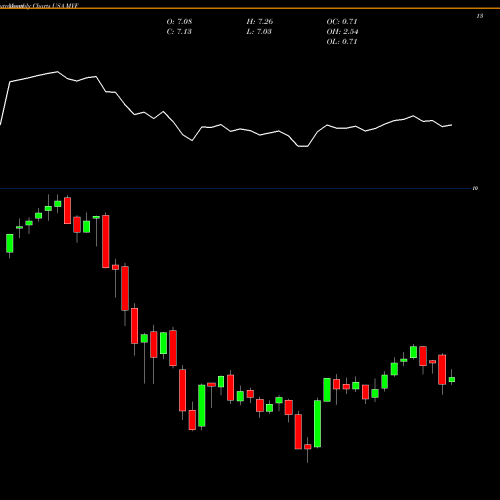Click the 'O: 7.08' open value
Screen dimensions: 500x500
[179, 21]
